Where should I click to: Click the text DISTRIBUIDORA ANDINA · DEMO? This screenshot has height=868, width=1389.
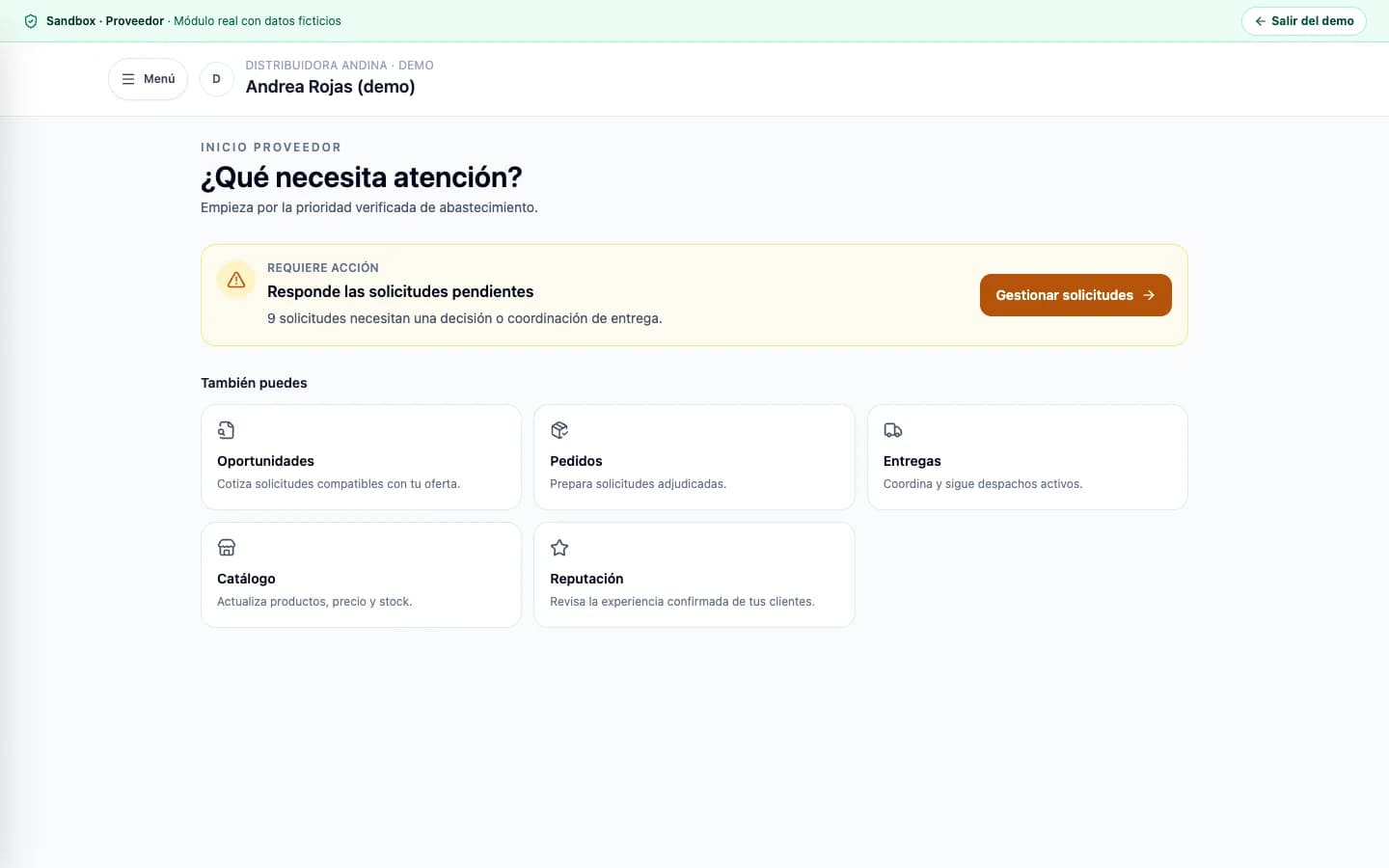tap(340, 66)
